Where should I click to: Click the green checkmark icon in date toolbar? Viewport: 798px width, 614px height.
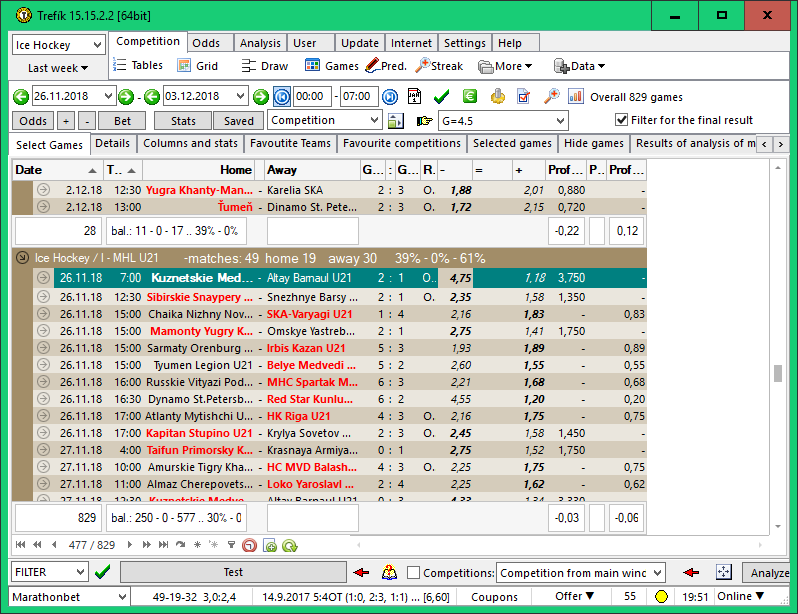pos(442,97)
